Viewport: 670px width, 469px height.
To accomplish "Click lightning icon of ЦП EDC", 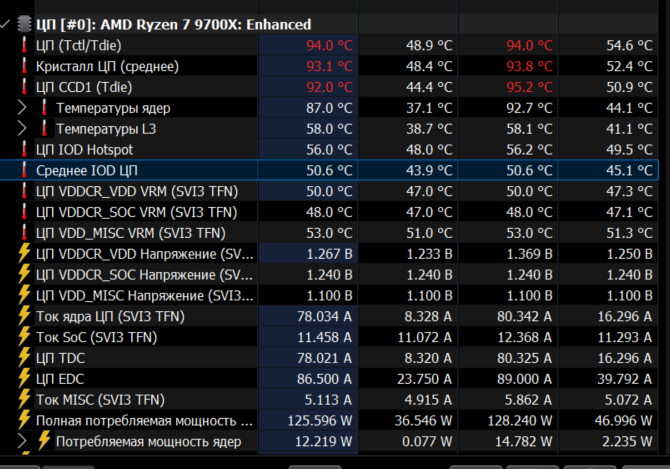I will 24,378.
